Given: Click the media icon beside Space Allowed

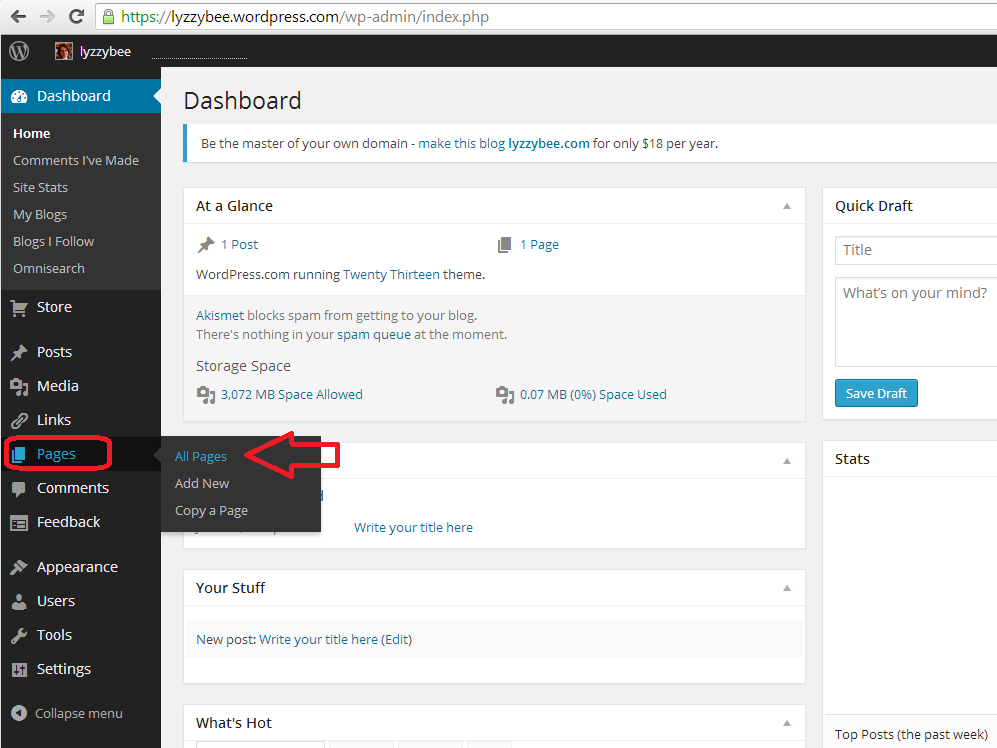Looking at the screenshot, I should (205, 395).
